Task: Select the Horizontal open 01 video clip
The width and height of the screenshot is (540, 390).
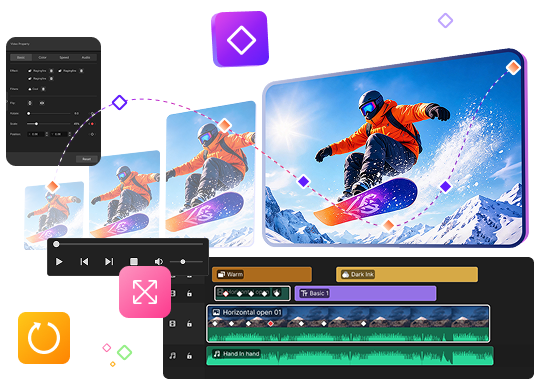Action: (x=348, y=324)
